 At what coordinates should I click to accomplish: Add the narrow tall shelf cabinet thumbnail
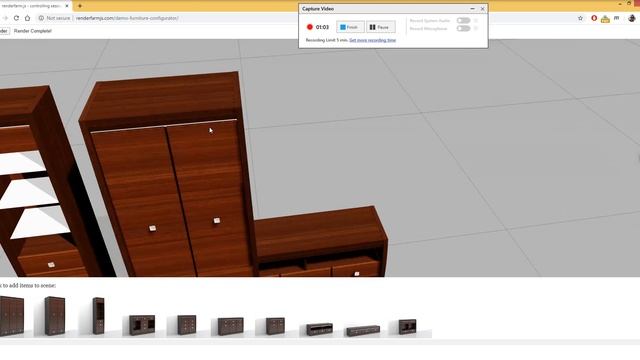pyautogui.click(x=98, y=316)
